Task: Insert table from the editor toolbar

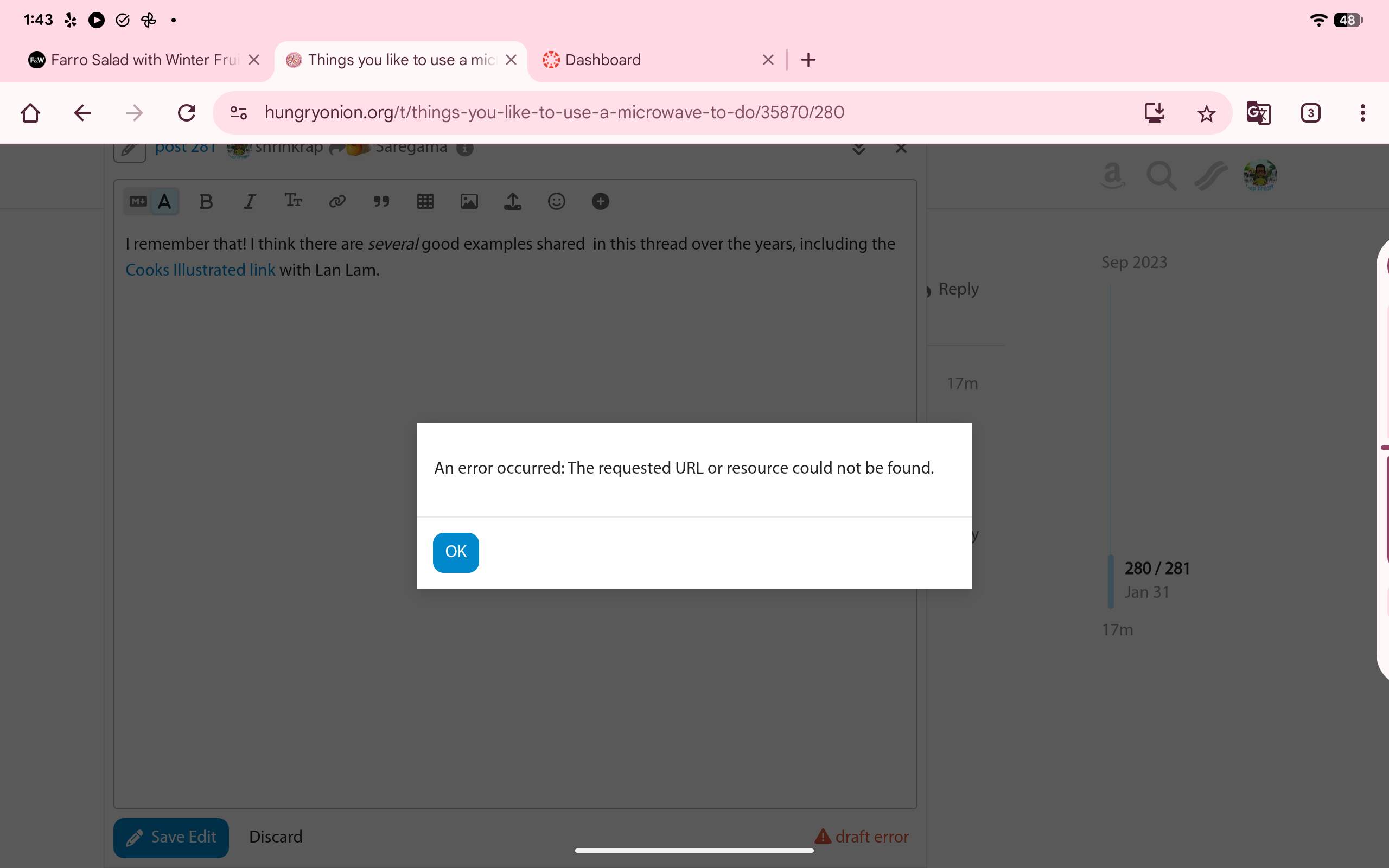Action: pos(425,201)
